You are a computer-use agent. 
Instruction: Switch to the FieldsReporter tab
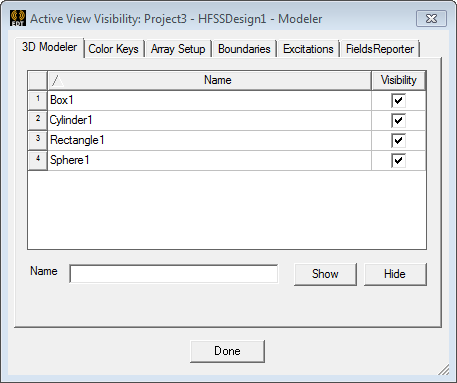[380, 49]
